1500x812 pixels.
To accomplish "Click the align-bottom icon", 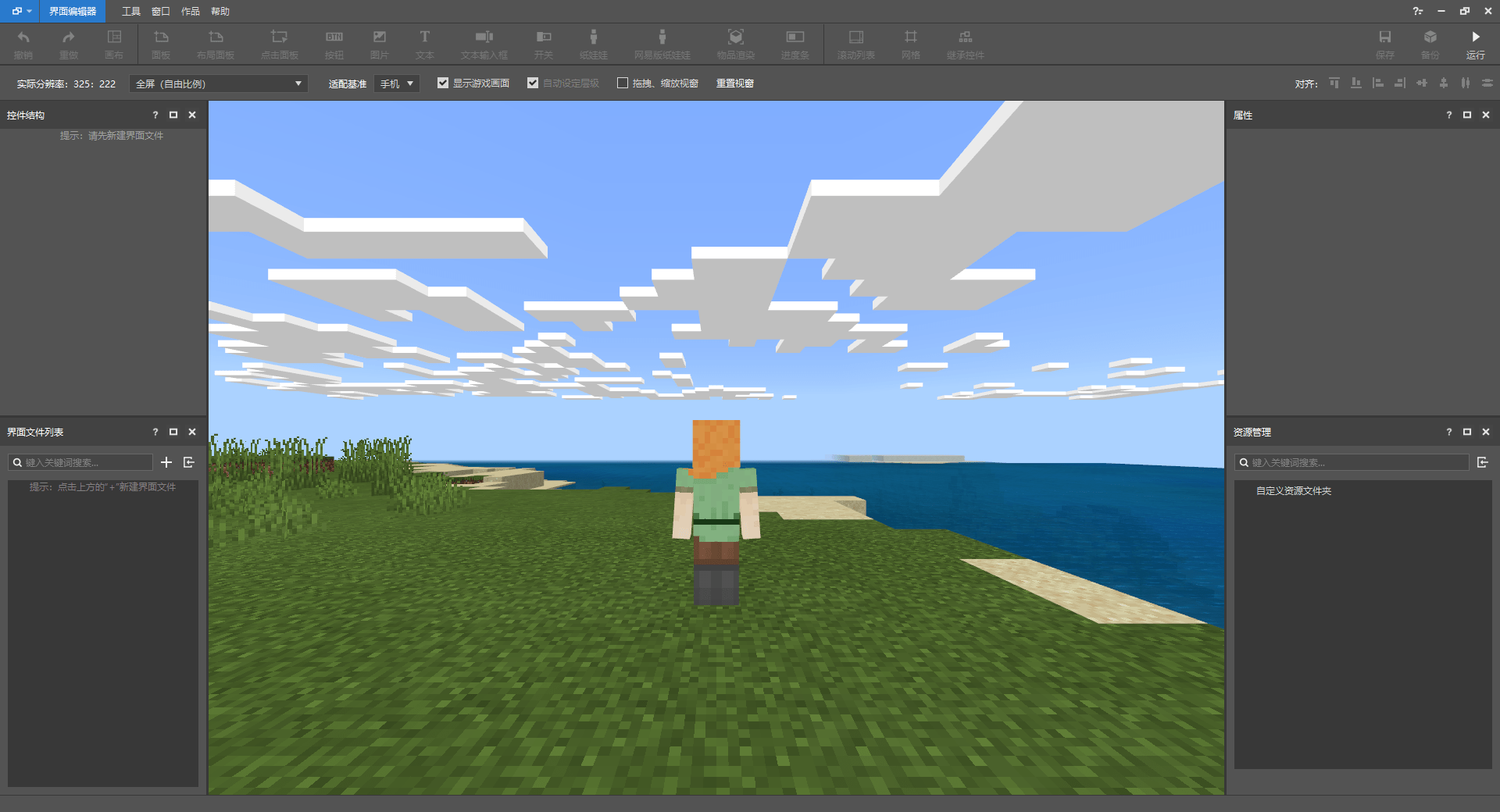I will [1356, 83].
